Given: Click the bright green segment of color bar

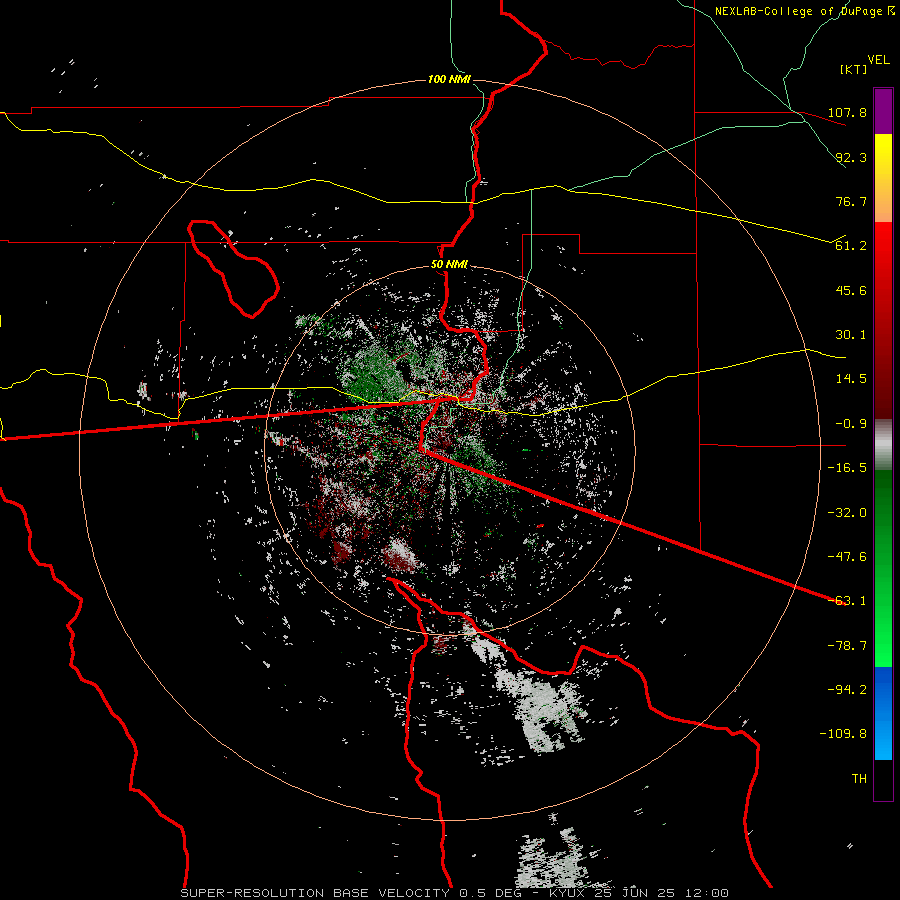Looking at the screenshot, I should [x=883, y=568].
